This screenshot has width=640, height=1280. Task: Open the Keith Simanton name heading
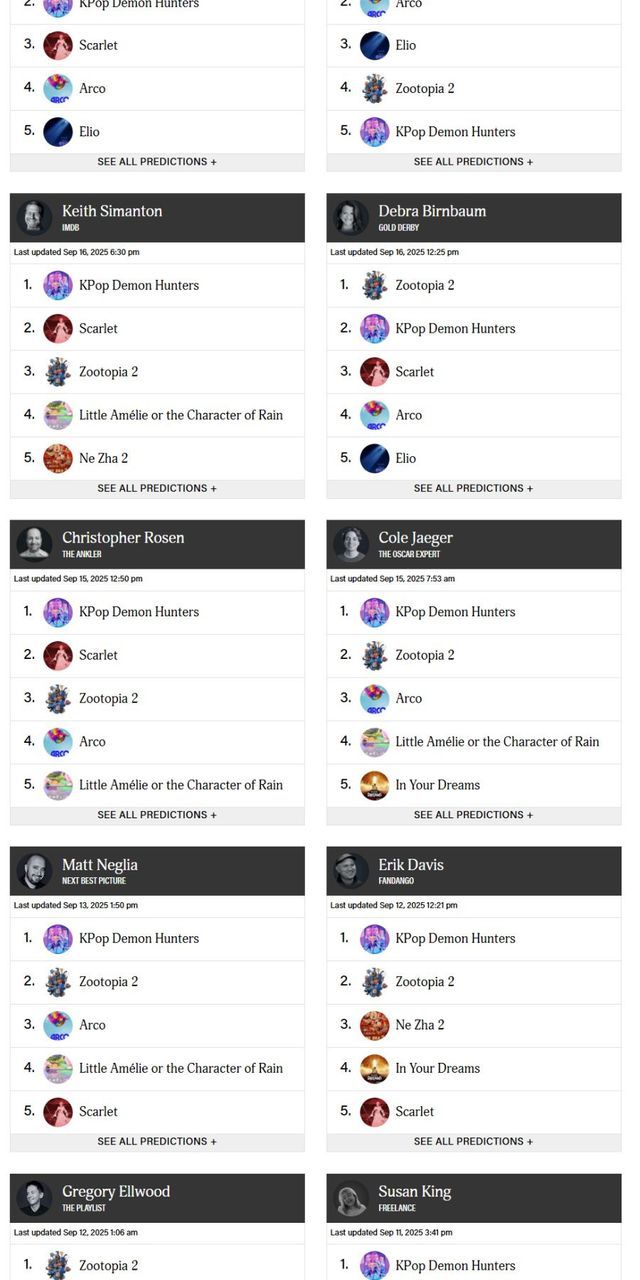pos(112,211)
